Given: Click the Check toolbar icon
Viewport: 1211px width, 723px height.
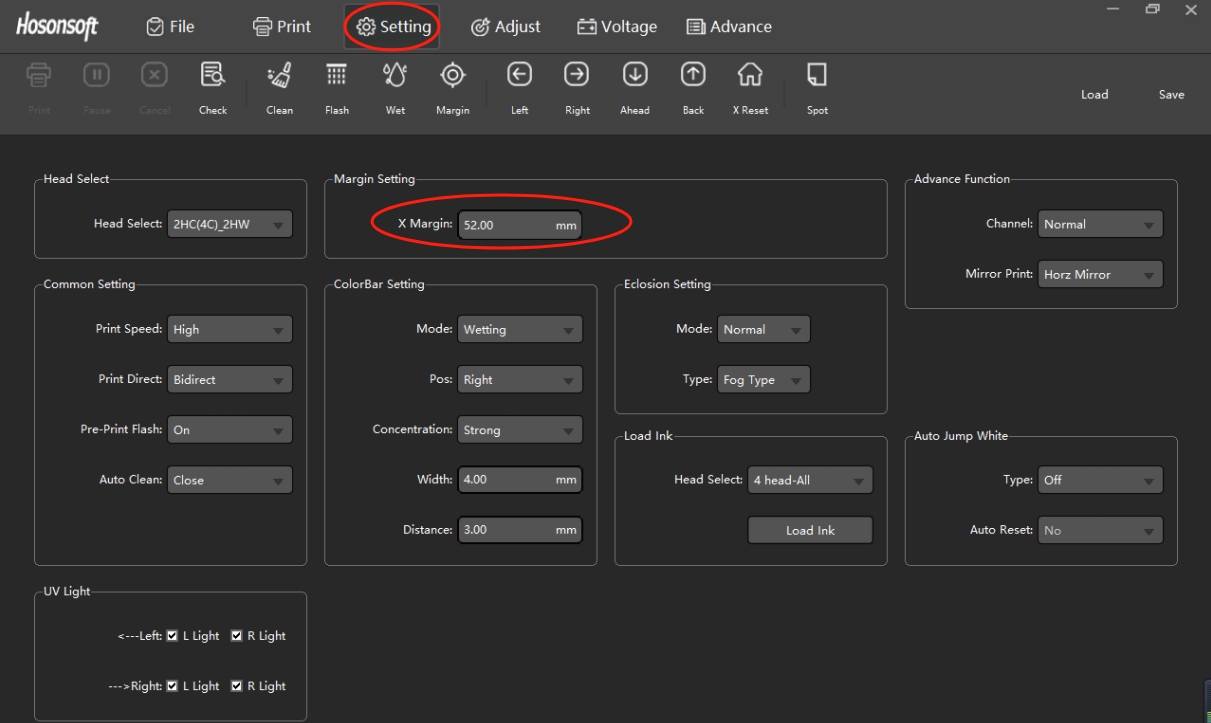Looking at the screenshot, I should (212, 77).
